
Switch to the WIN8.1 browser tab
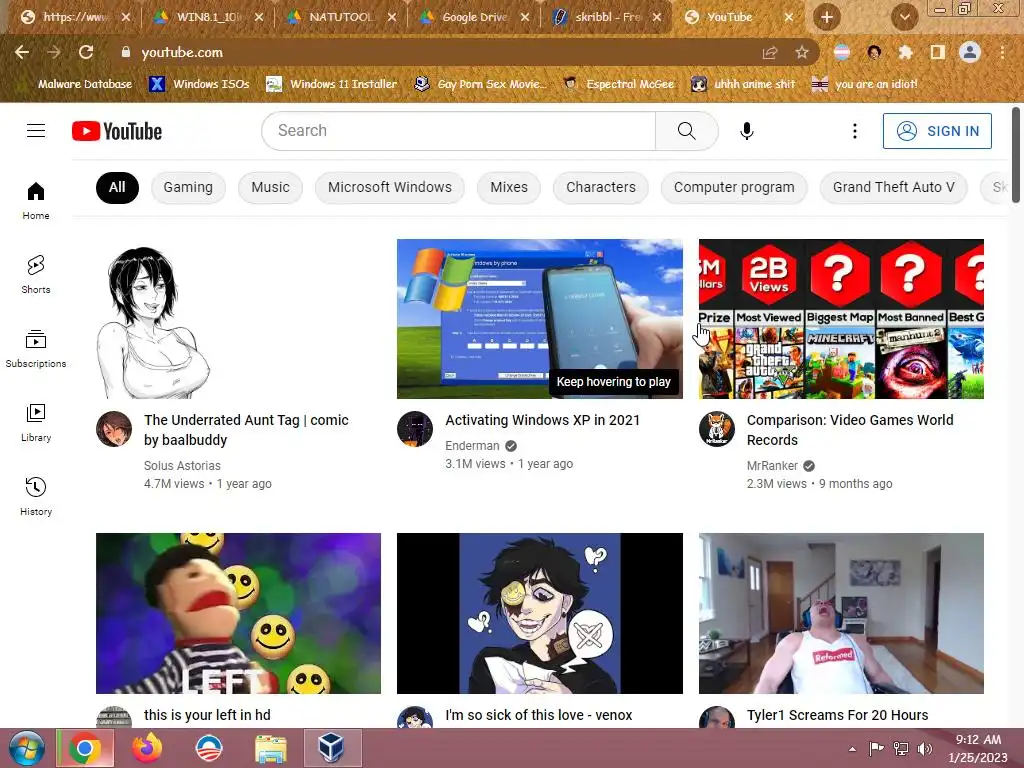208,17
